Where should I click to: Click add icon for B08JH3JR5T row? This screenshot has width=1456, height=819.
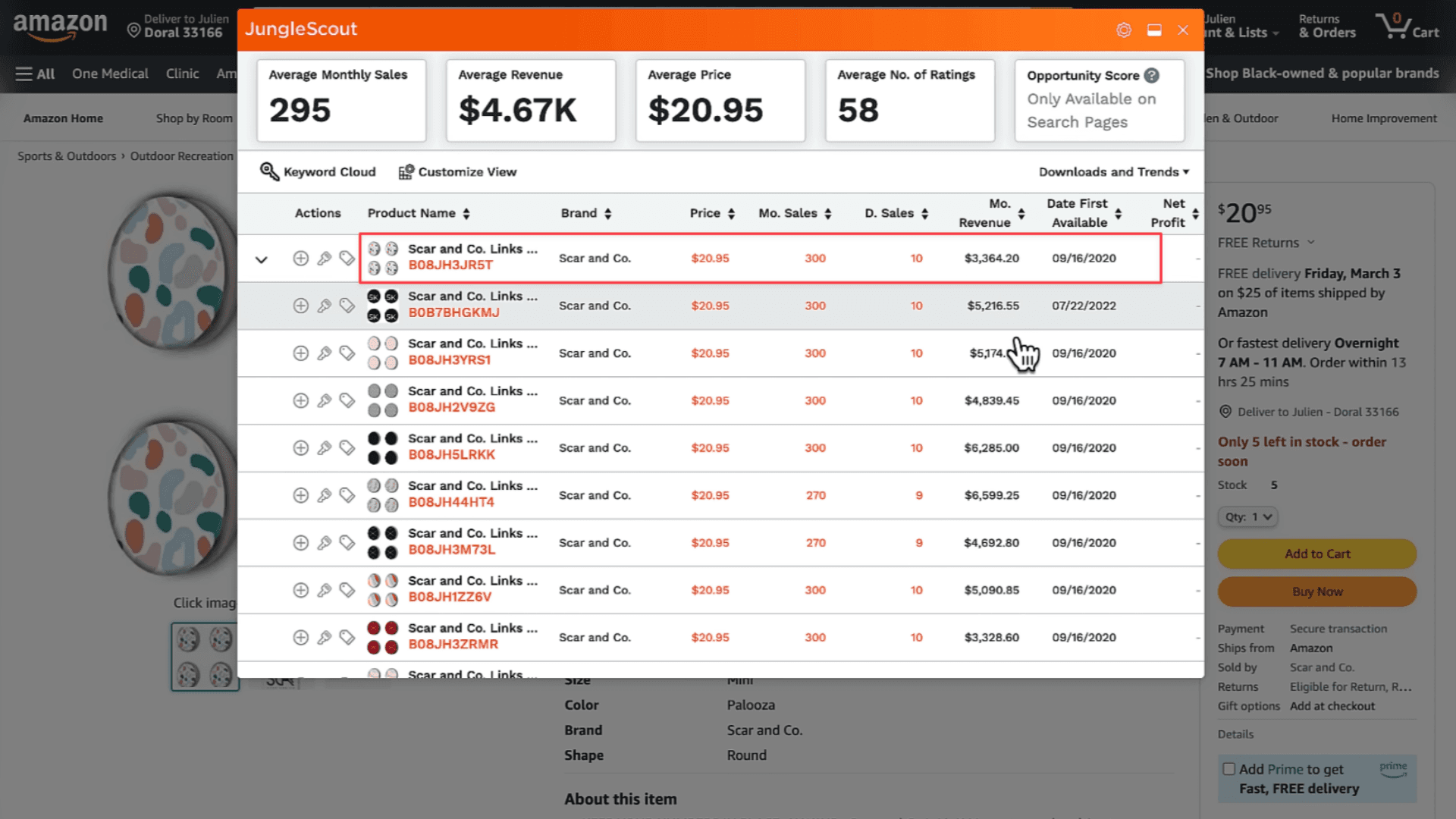click(x=301, y=258)
